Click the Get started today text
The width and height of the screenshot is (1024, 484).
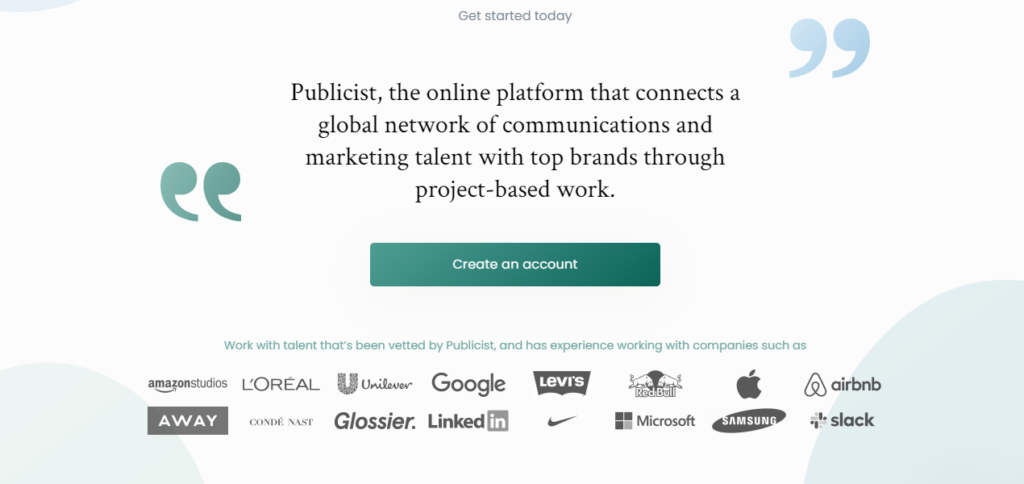tap(515, 16)
